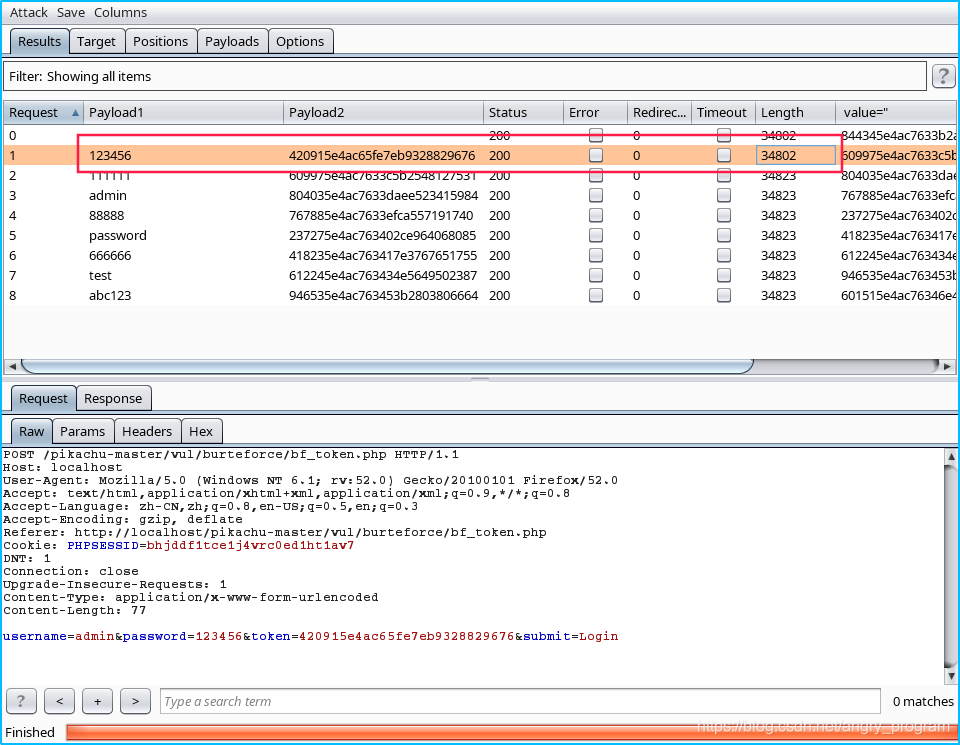Click the filter bar showing all items
This screenshot has width=960, height=745.
pos(465,77)
